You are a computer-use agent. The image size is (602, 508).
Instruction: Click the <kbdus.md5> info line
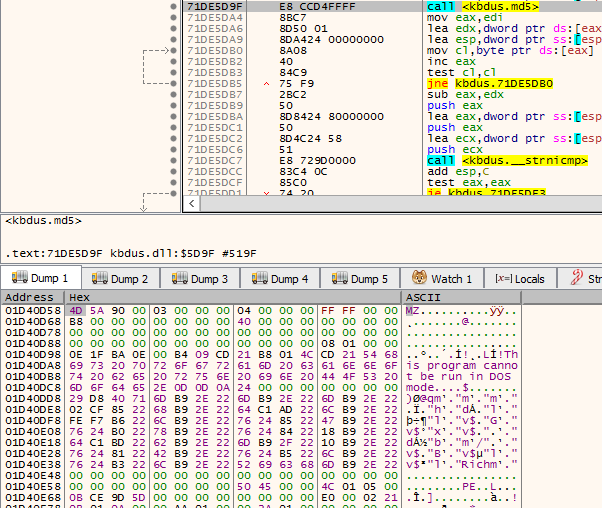click(43, 220)
